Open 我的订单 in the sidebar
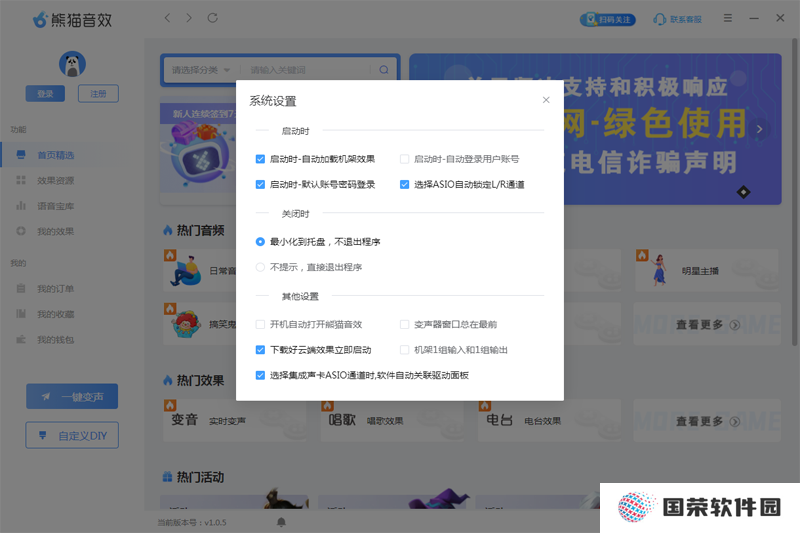This screenshot has width=800, height=533. point(55,289)
